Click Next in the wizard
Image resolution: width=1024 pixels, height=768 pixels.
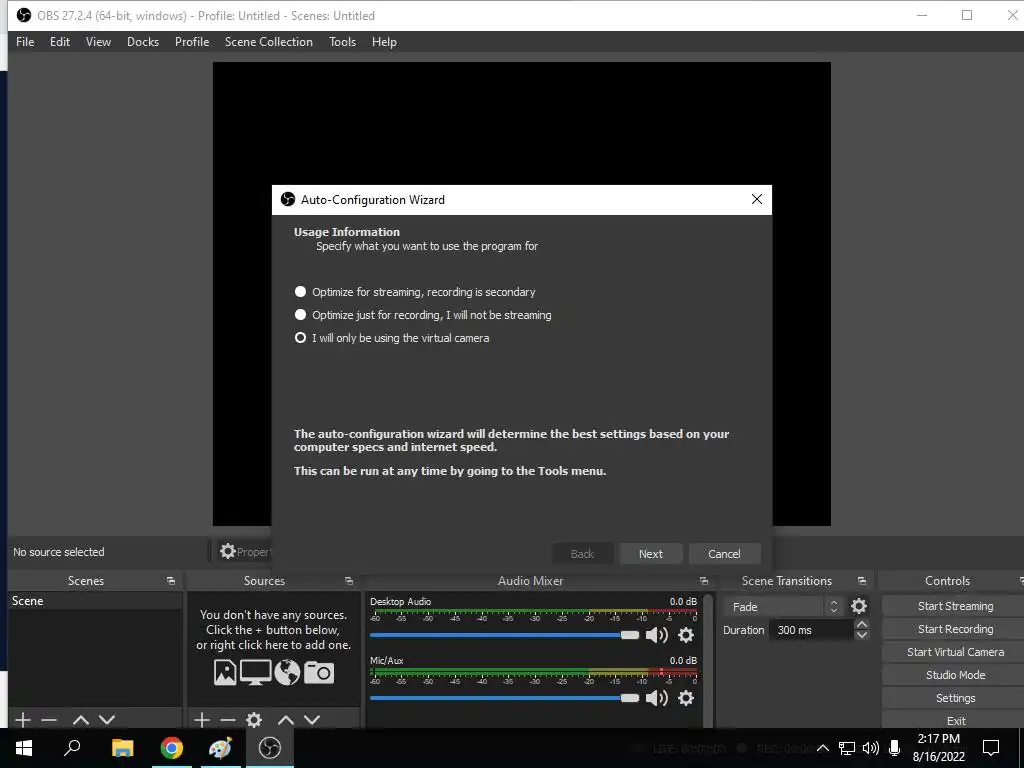pyautogui.click(x=650, y=554)
